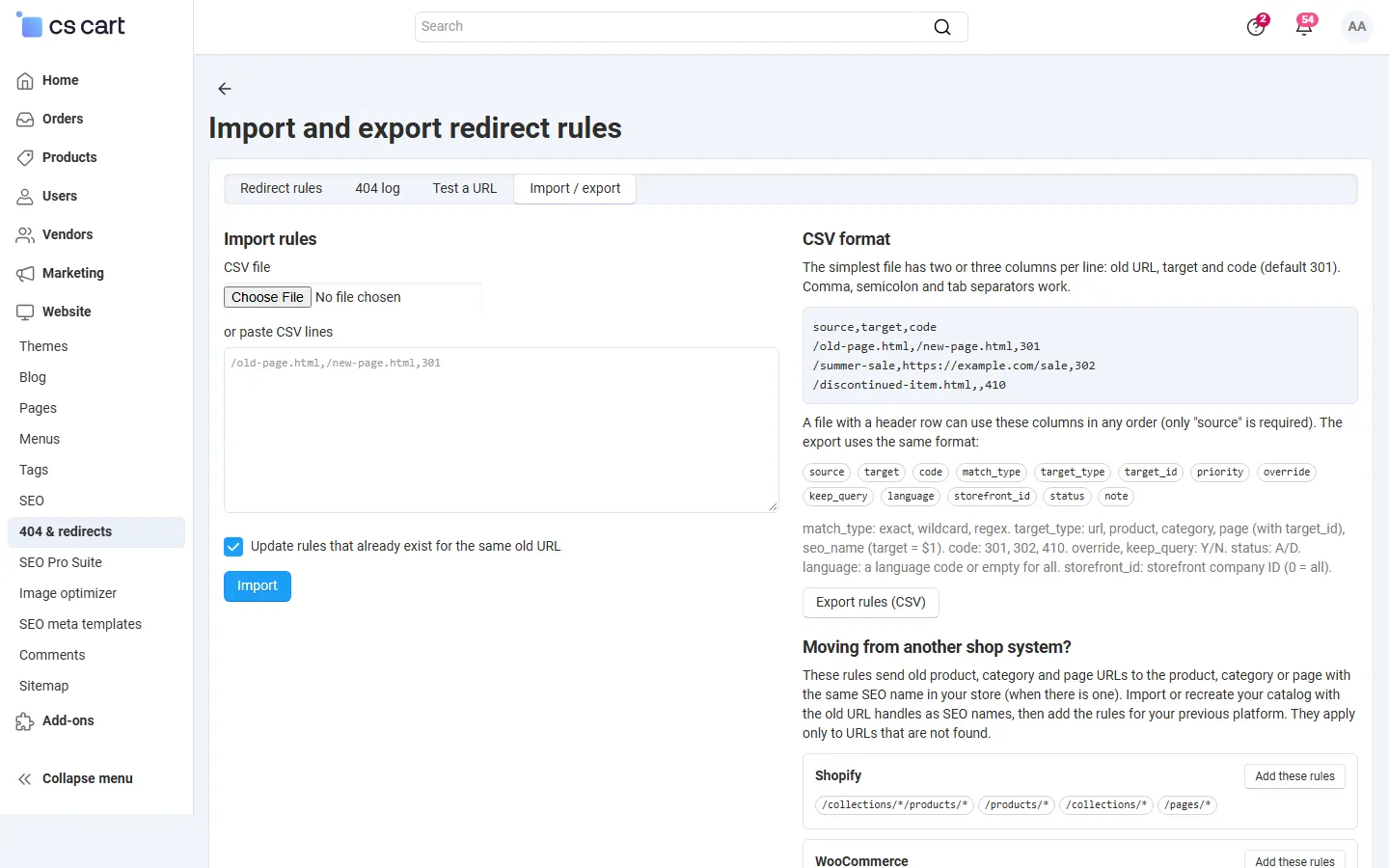Open Tags in the sidebar

(34, 470)
